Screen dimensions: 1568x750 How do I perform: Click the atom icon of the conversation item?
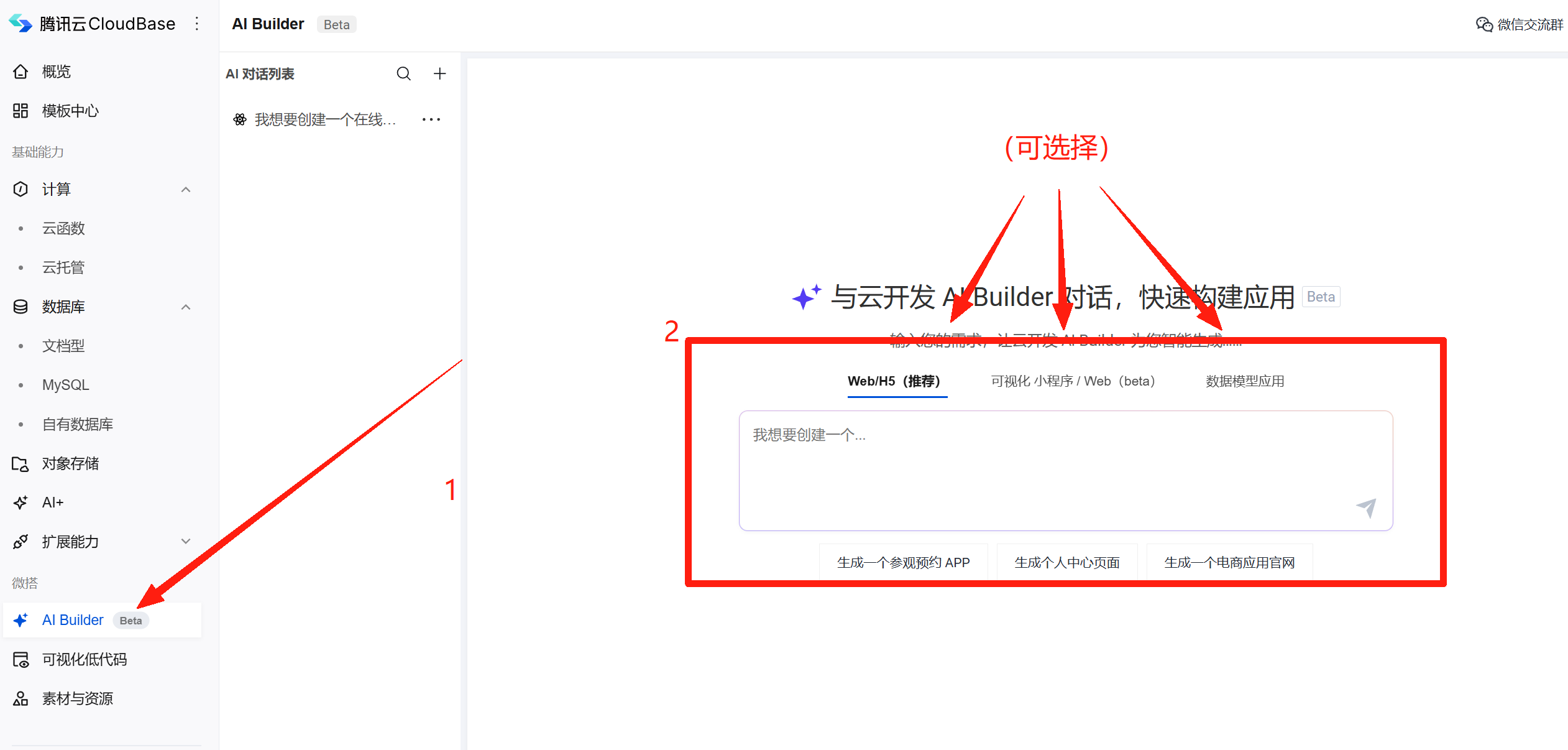point(240,119)
